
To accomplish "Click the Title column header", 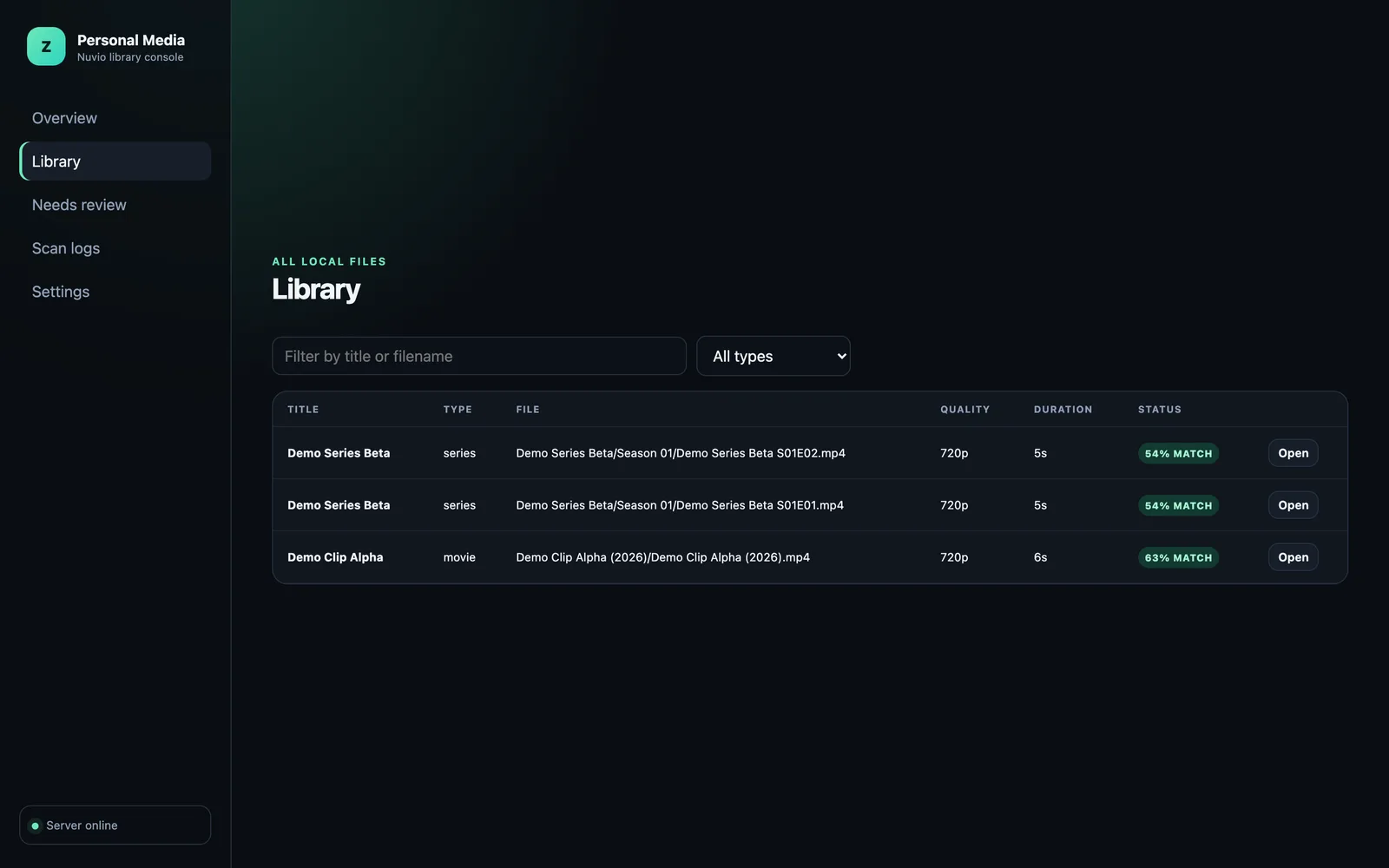I will coord(303,410).
